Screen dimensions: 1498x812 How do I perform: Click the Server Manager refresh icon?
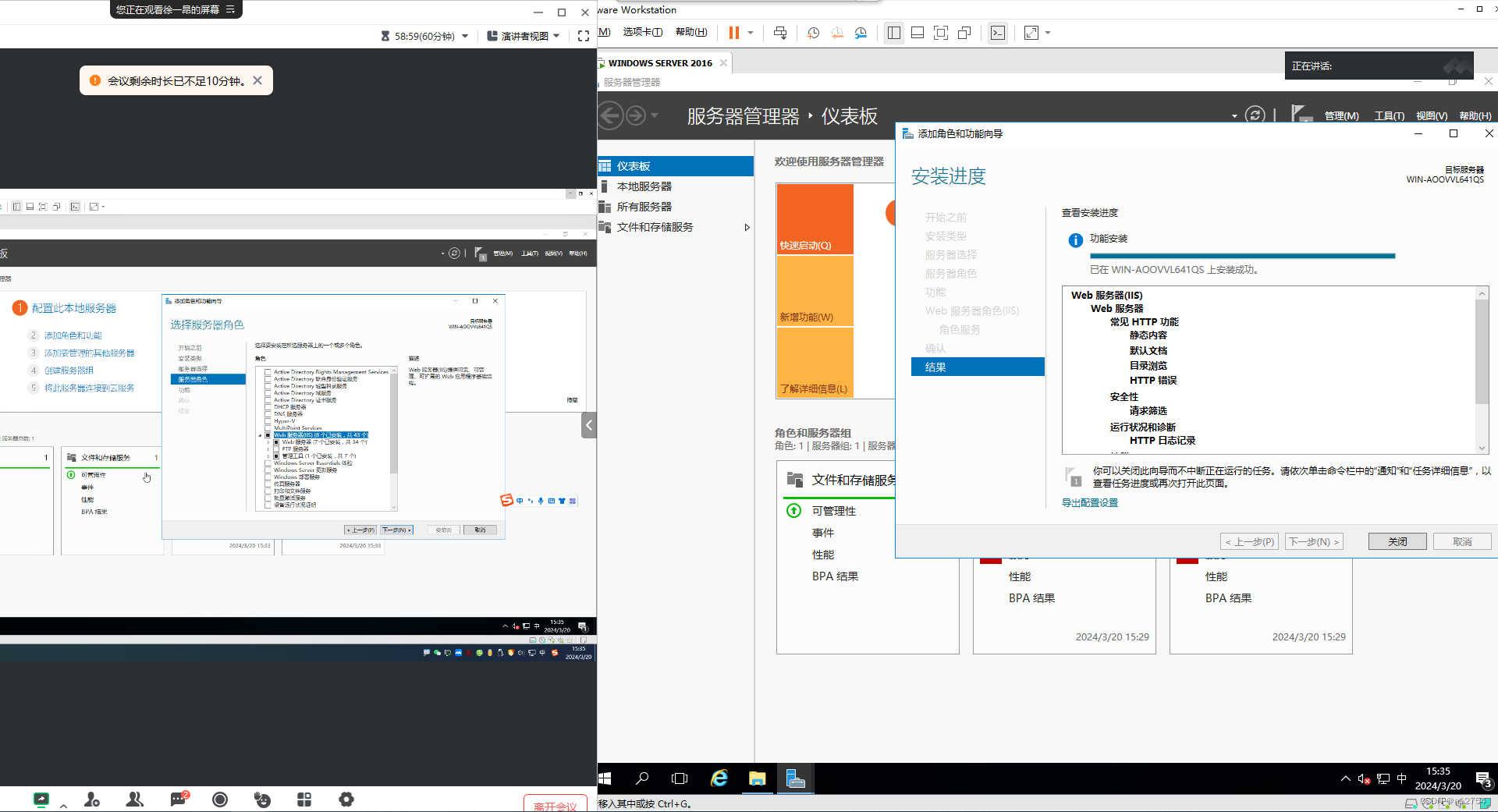pyautogui.click(x=1255, y=115)
